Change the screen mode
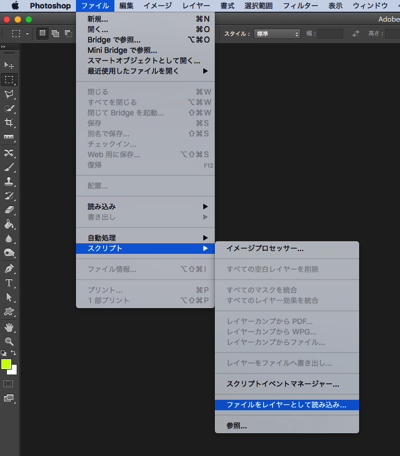Viewport: 400px width, 456px height. click(x=9, y=398)
